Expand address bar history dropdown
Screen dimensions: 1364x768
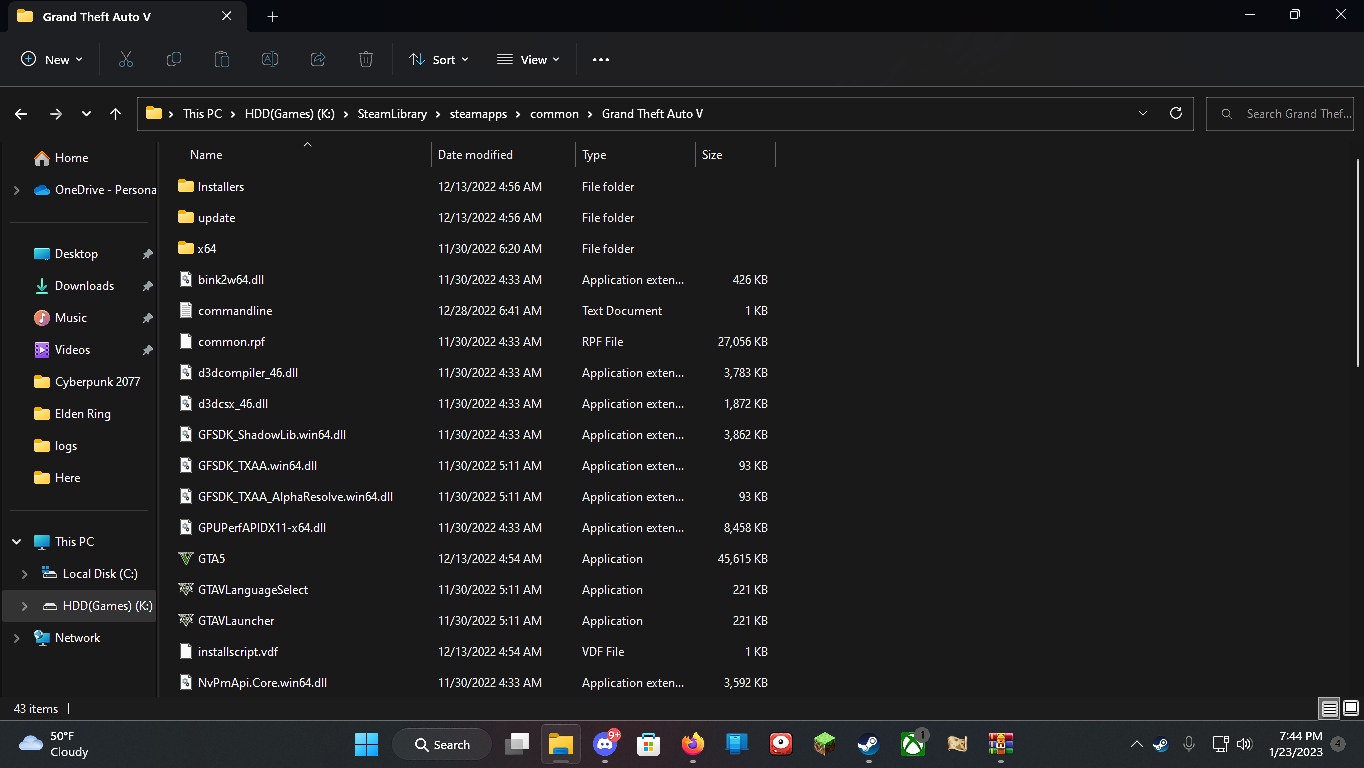(1143, 113)
